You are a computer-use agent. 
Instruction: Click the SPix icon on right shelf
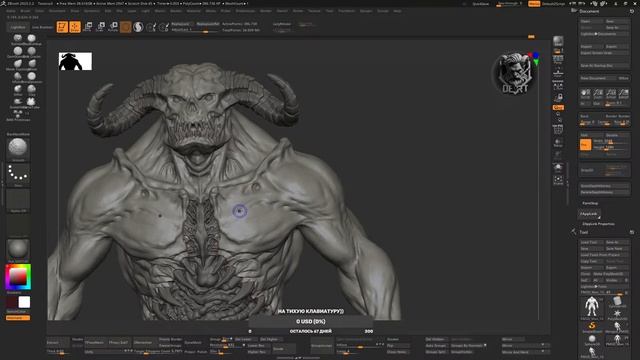(558, 51)
